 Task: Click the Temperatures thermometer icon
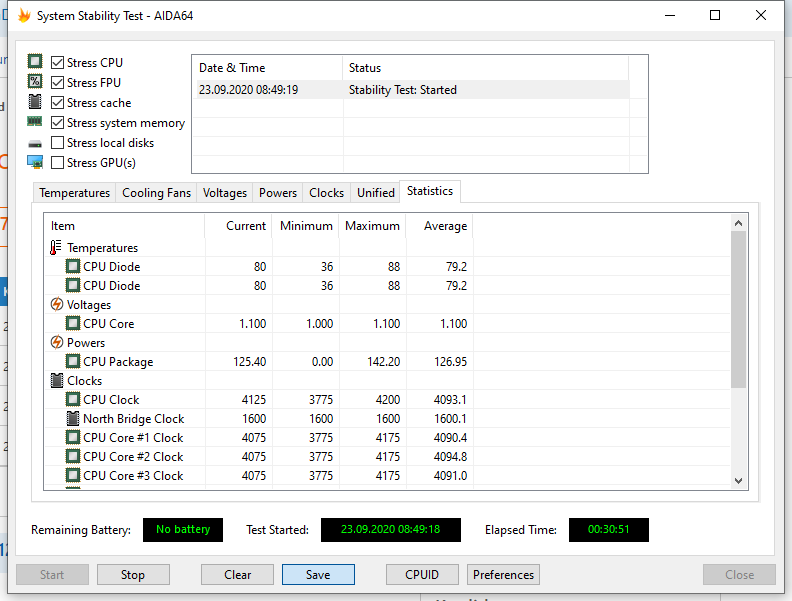tap(56, 247)
